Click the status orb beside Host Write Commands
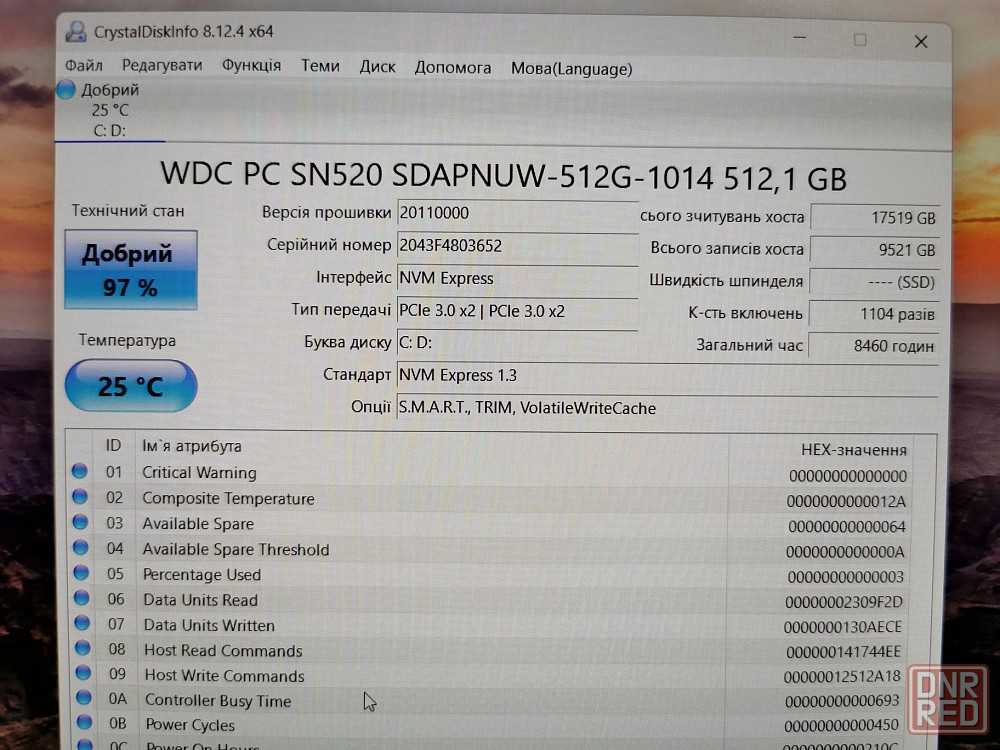Image resolution: width=1000 pixels, height=750 pixels. (84, 673)
